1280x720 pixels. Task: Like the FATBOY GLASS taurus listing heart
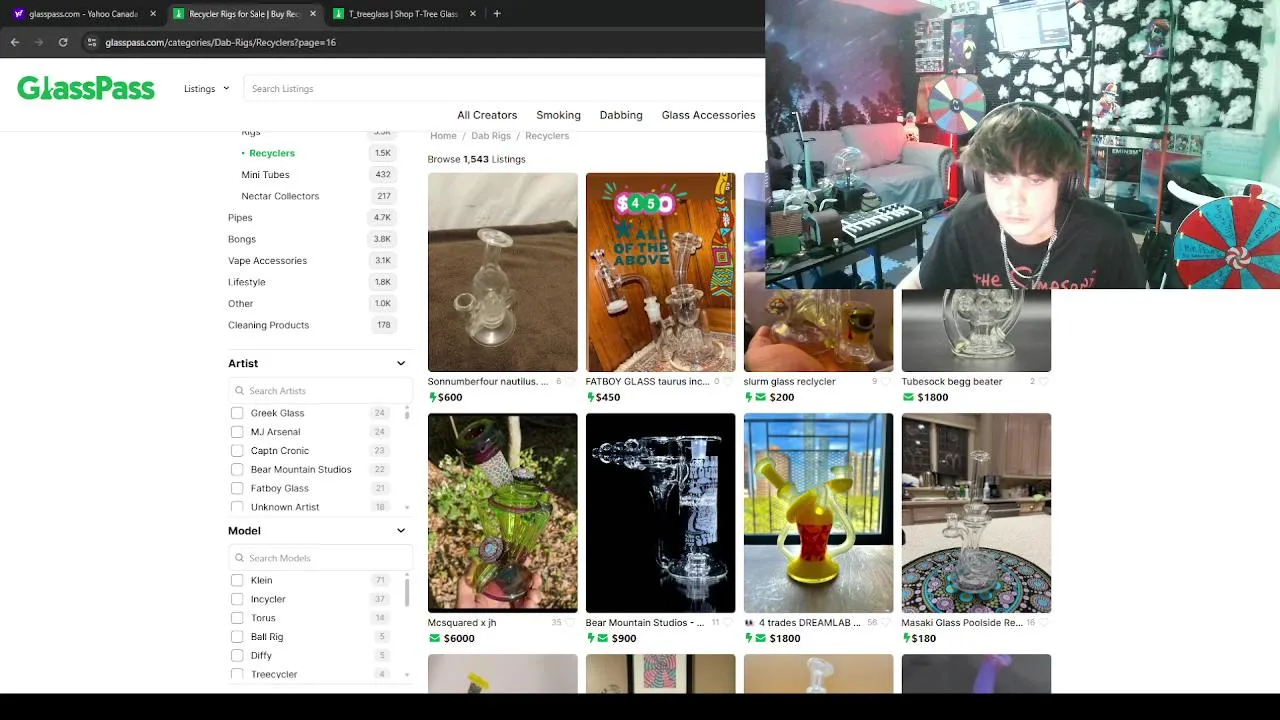coord(729,382)
